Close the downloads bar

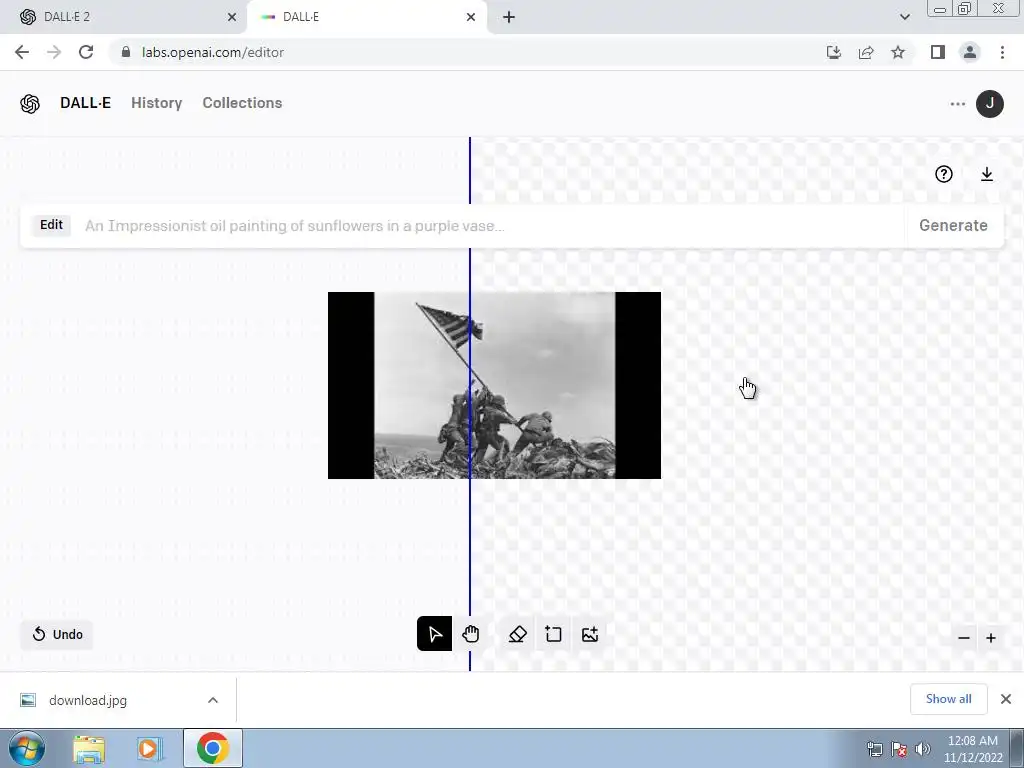[1006, 699]
